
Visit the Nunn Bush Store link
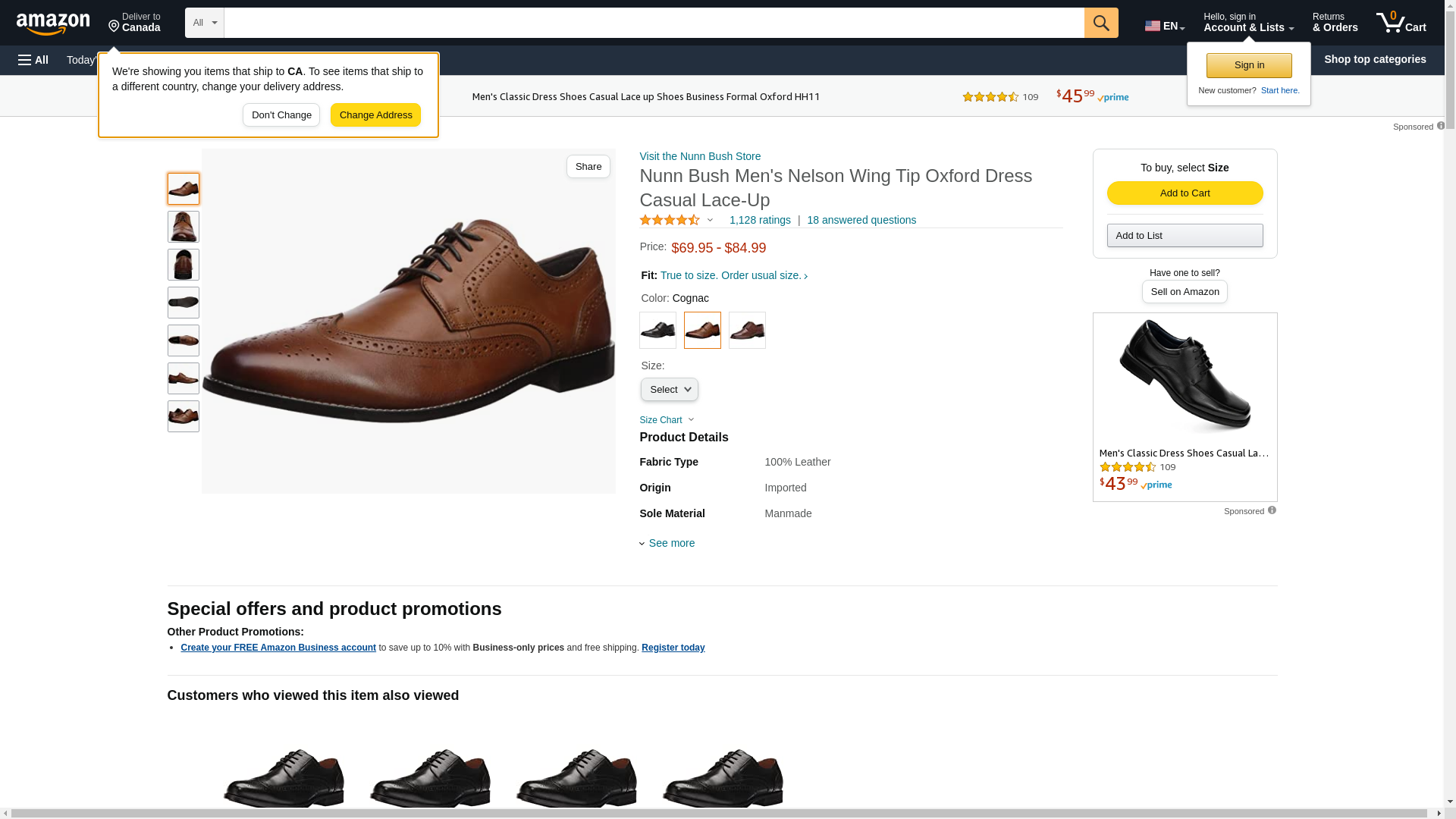point(700,156)
